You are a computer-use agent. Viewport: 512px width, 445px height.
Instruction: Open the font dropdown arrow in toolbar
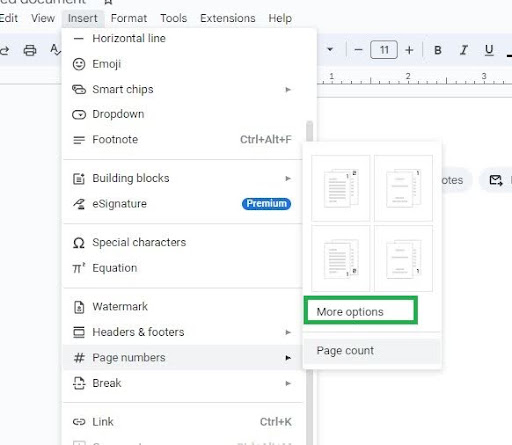click(x=330, y=50)
